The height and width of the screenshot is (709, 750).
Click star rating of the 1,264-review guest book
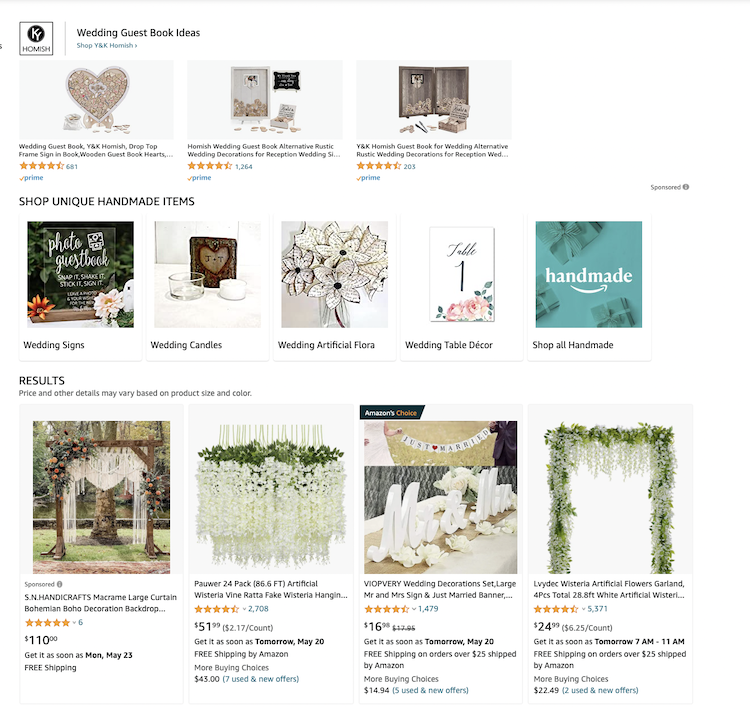click(x=210, y=166)
